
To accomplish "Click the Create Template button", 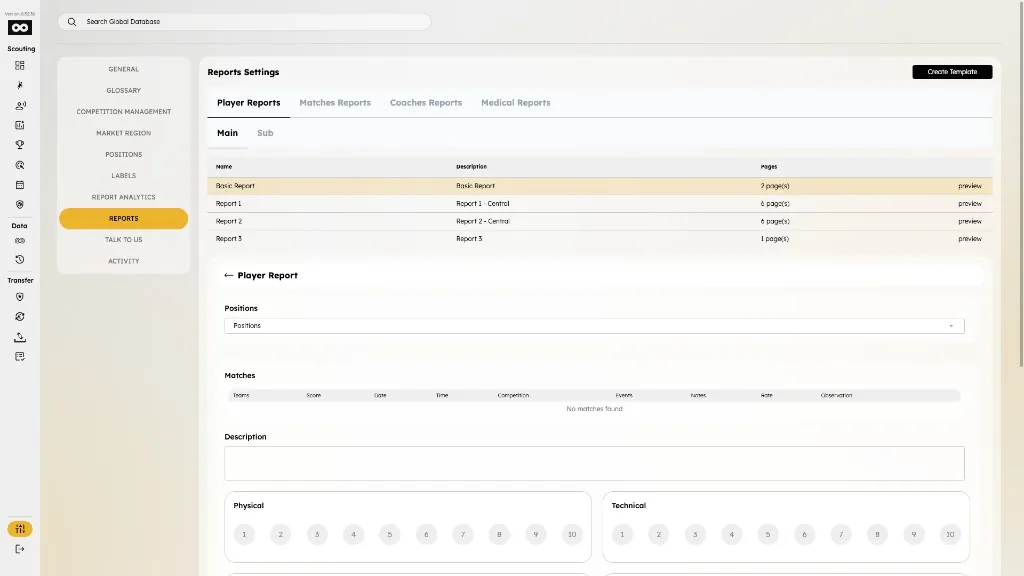I will [x=952, y=72].
